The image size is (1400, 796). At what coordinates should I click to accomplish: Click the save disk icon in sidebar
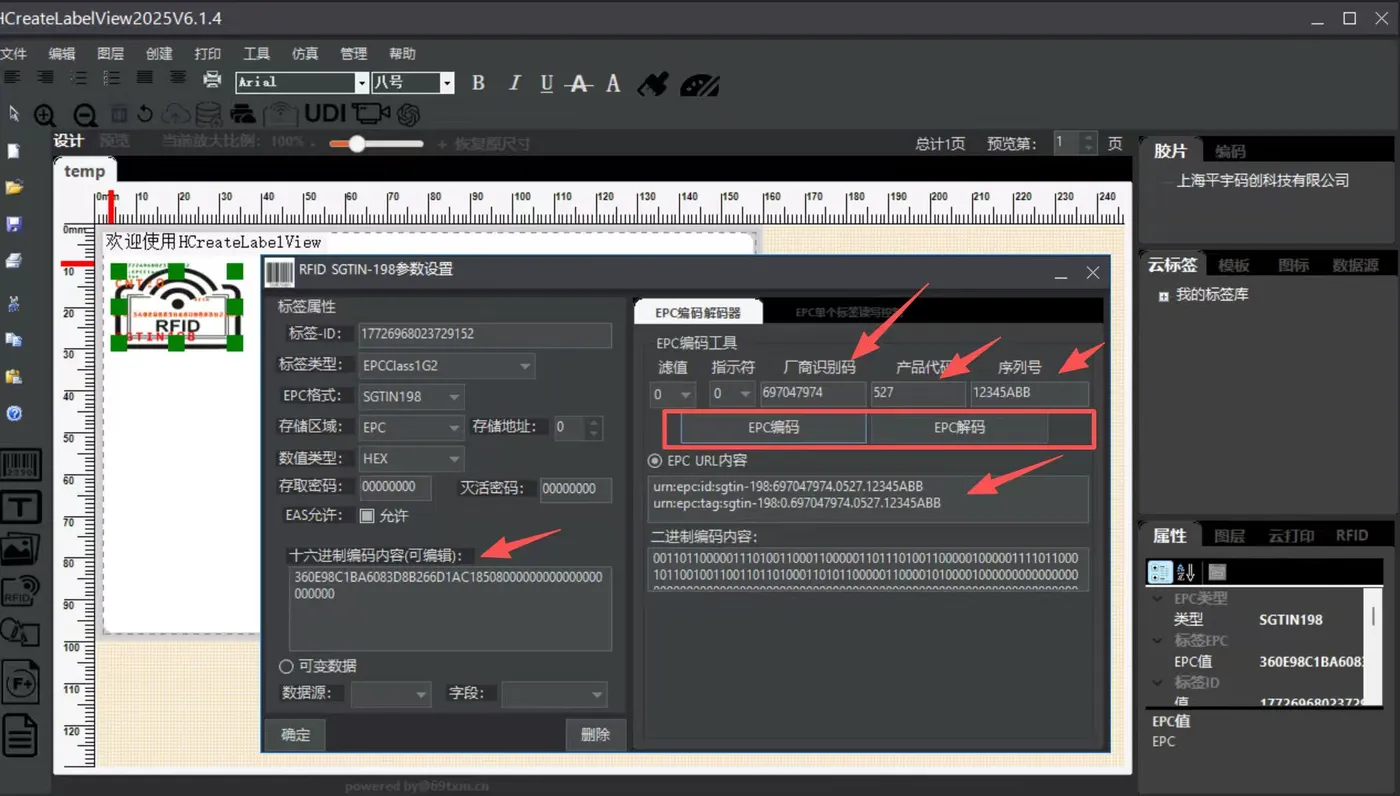[x=14, y=224]
